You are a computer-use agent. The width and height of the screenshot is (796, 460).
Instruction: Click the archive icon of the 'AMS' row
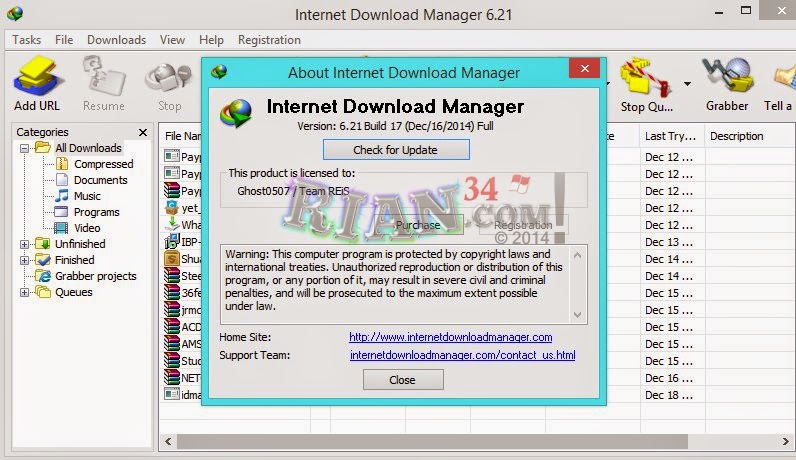pyautogui.click(x=172, y=343)
